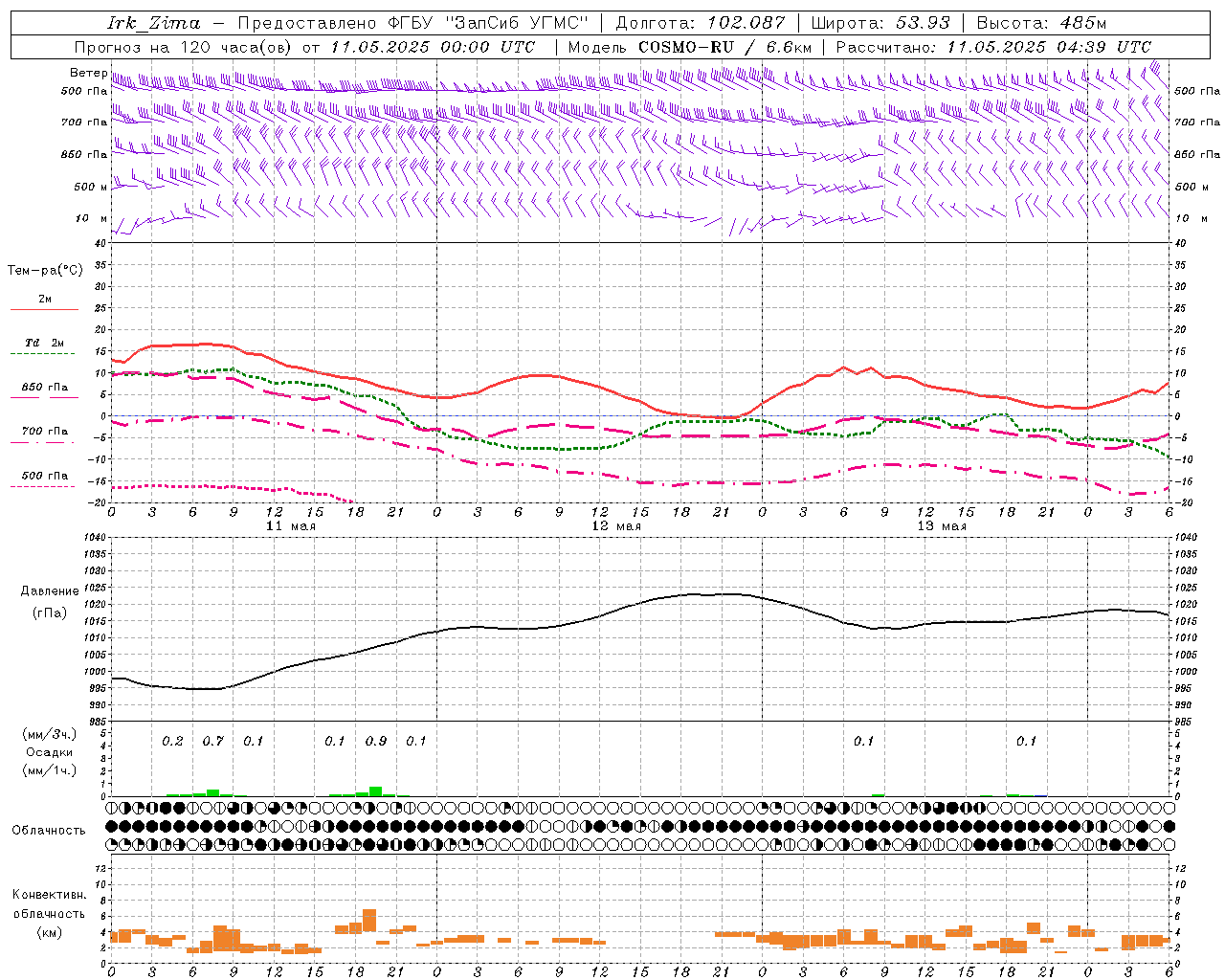Screen dimensions: 1225x980
Task: Click the "12 мая" date label
Action: [x=615, y=526]
